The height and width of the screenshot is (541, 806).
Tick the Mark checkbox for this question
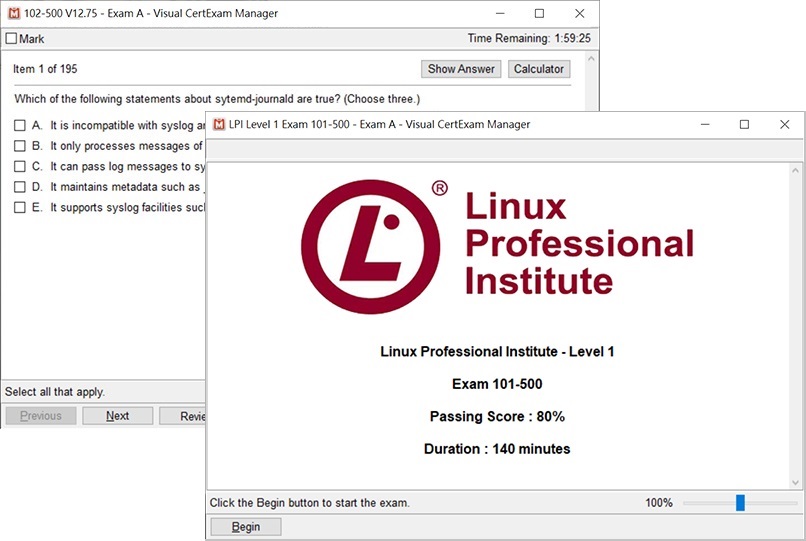12,39
